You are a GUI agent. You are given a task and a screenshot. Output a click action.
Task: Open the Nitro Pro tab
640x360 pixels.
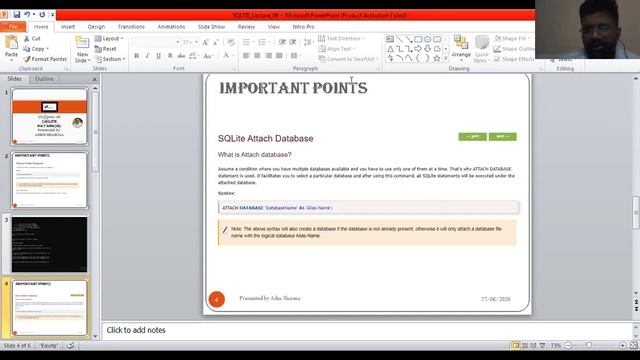pyautogui.click(x=303, y=27)
